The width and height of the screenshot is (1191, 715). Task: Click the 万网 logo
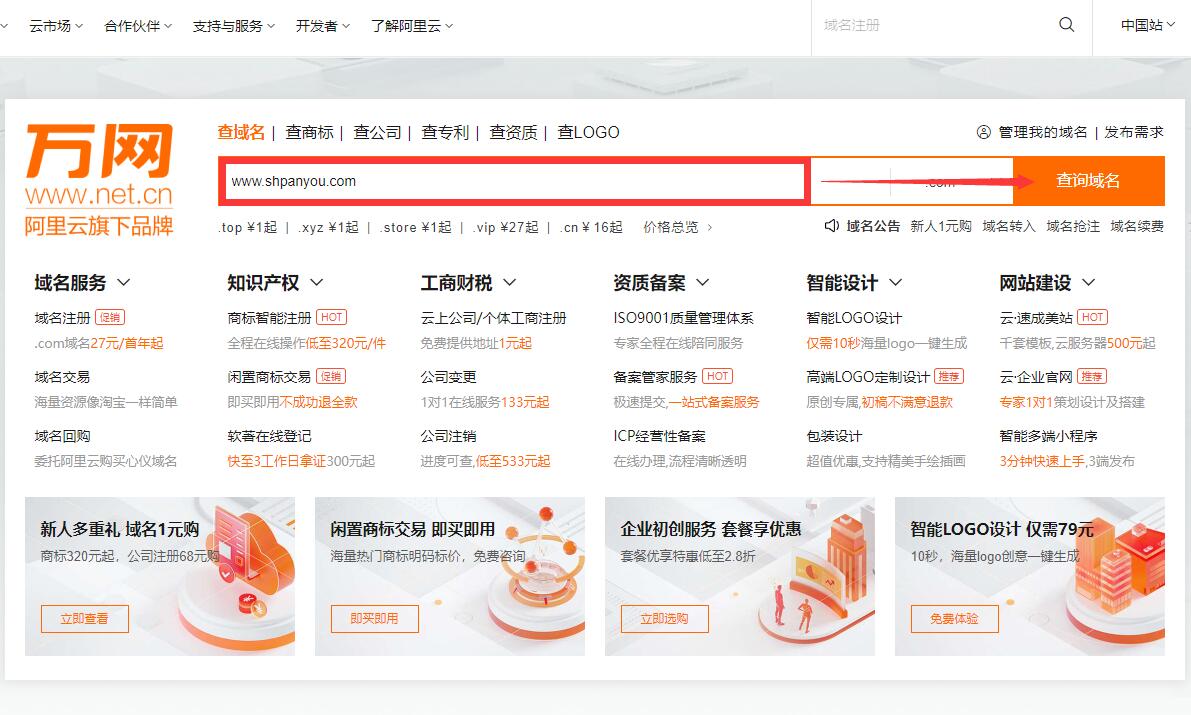[x=100, y=180]
